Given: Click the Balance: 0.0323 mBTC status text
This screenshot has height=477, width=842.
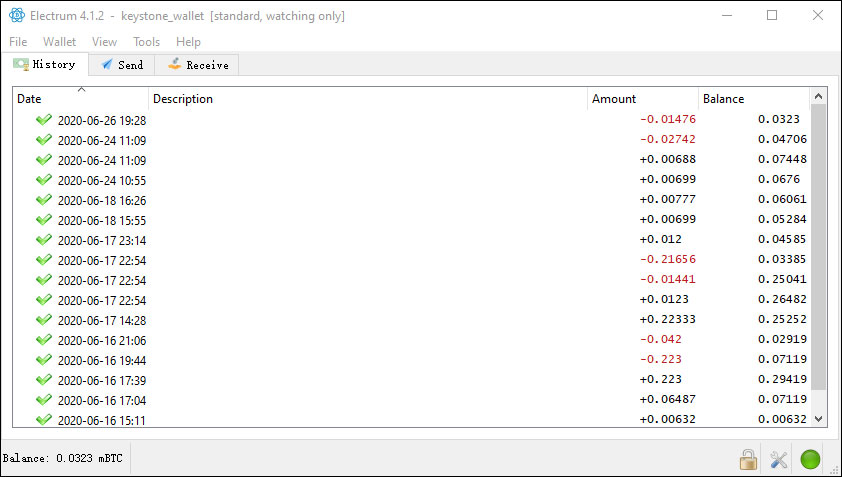Looking at the screenshot, I should pyautogui.click(x=63, y=459).
